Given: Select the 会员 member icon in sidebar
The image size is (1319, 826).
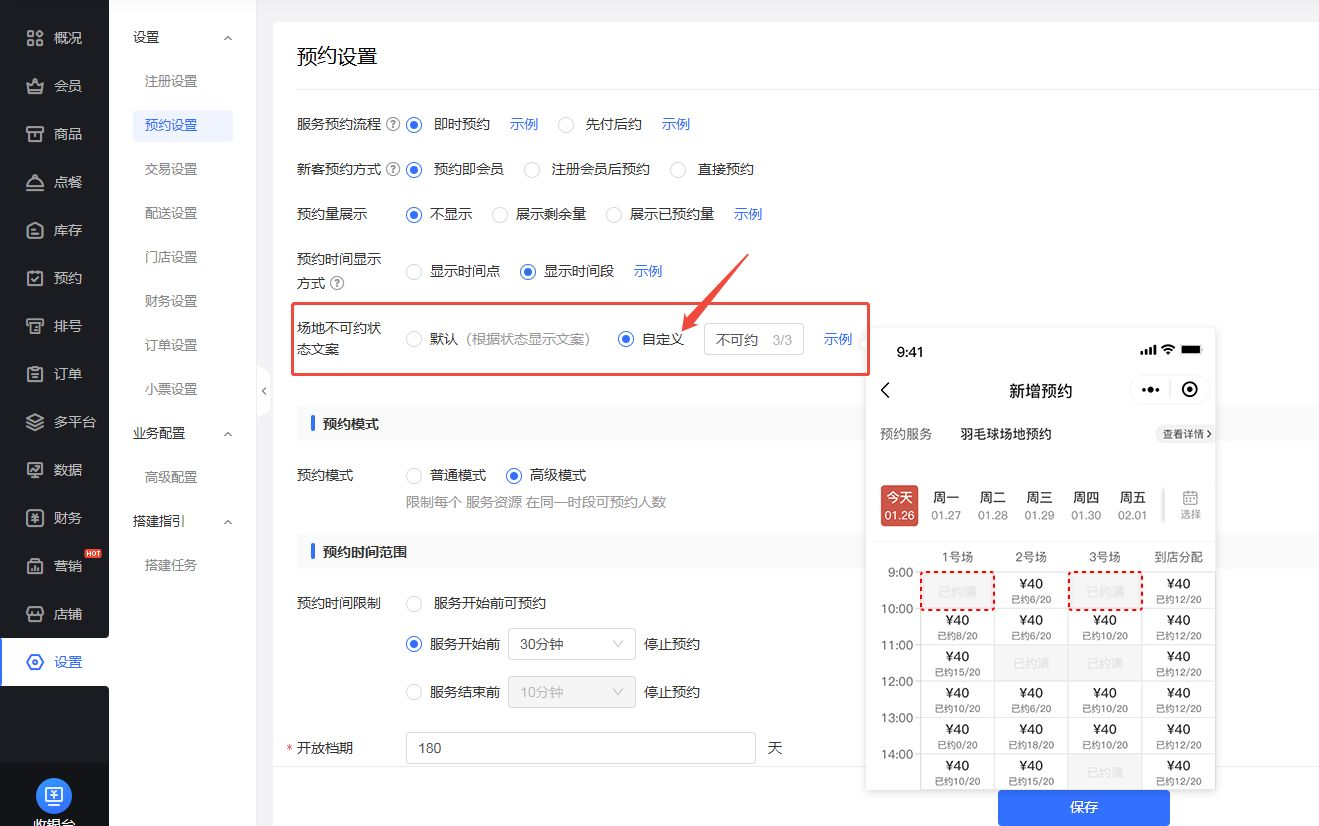Looking at the screenshot, I should point(54,86).
